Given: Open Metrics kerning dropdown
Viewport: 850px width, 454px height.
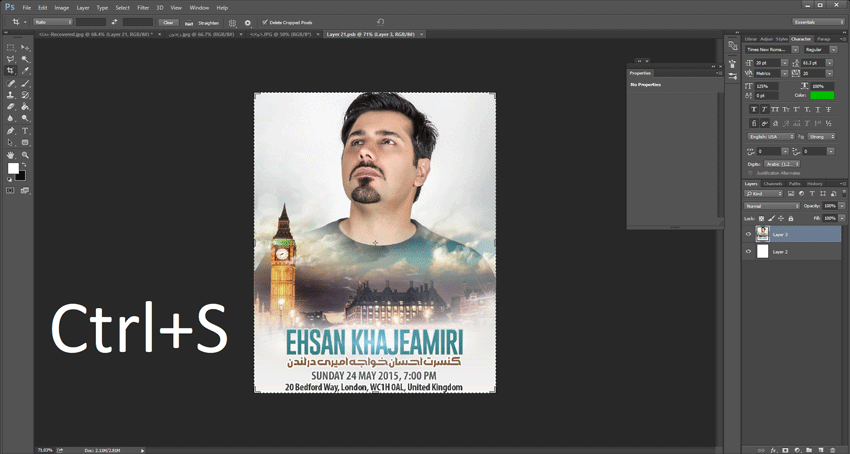Looking at the screenshot, I should click(x=784, y=73).
